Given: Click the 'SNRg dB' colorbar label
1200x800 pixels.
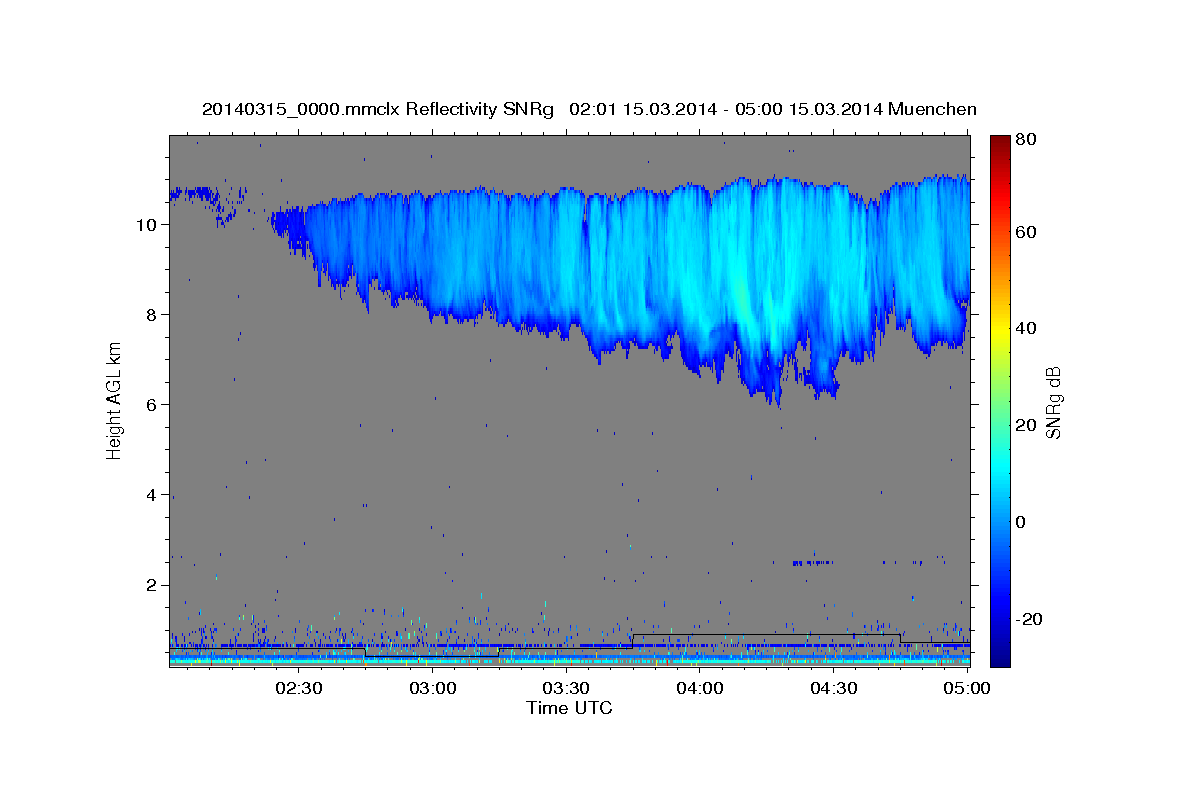Looking at the screenshot, I should pyautogui.click(x=1053, y=402).
